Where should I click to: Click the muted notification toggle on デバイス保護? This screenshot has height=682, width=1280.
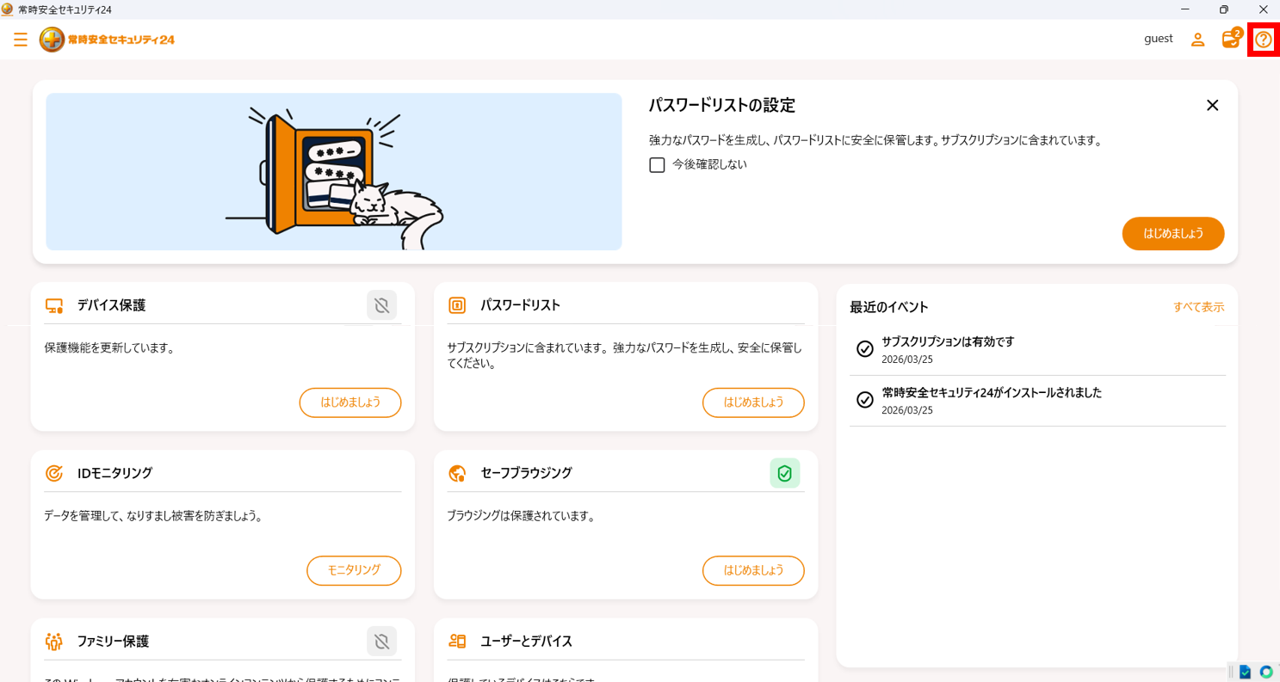tap(381, 305)
